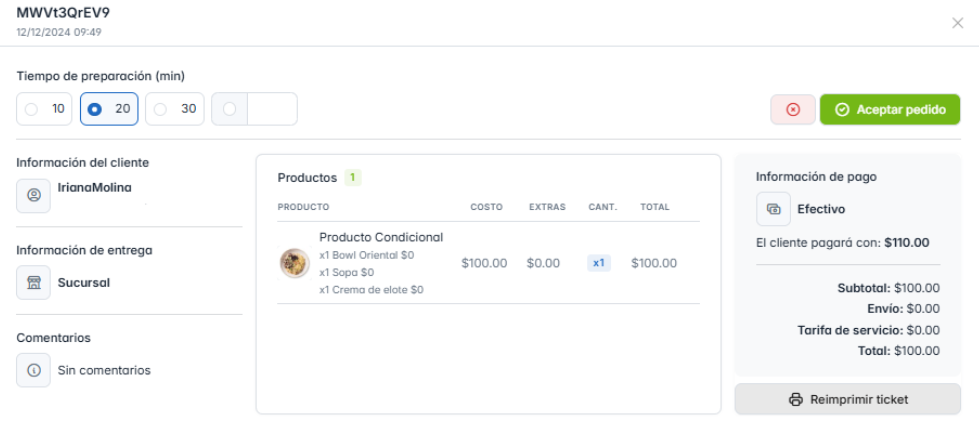Close the order details dialog
This screenshot has height=432, width=979.
coord(957,23)
